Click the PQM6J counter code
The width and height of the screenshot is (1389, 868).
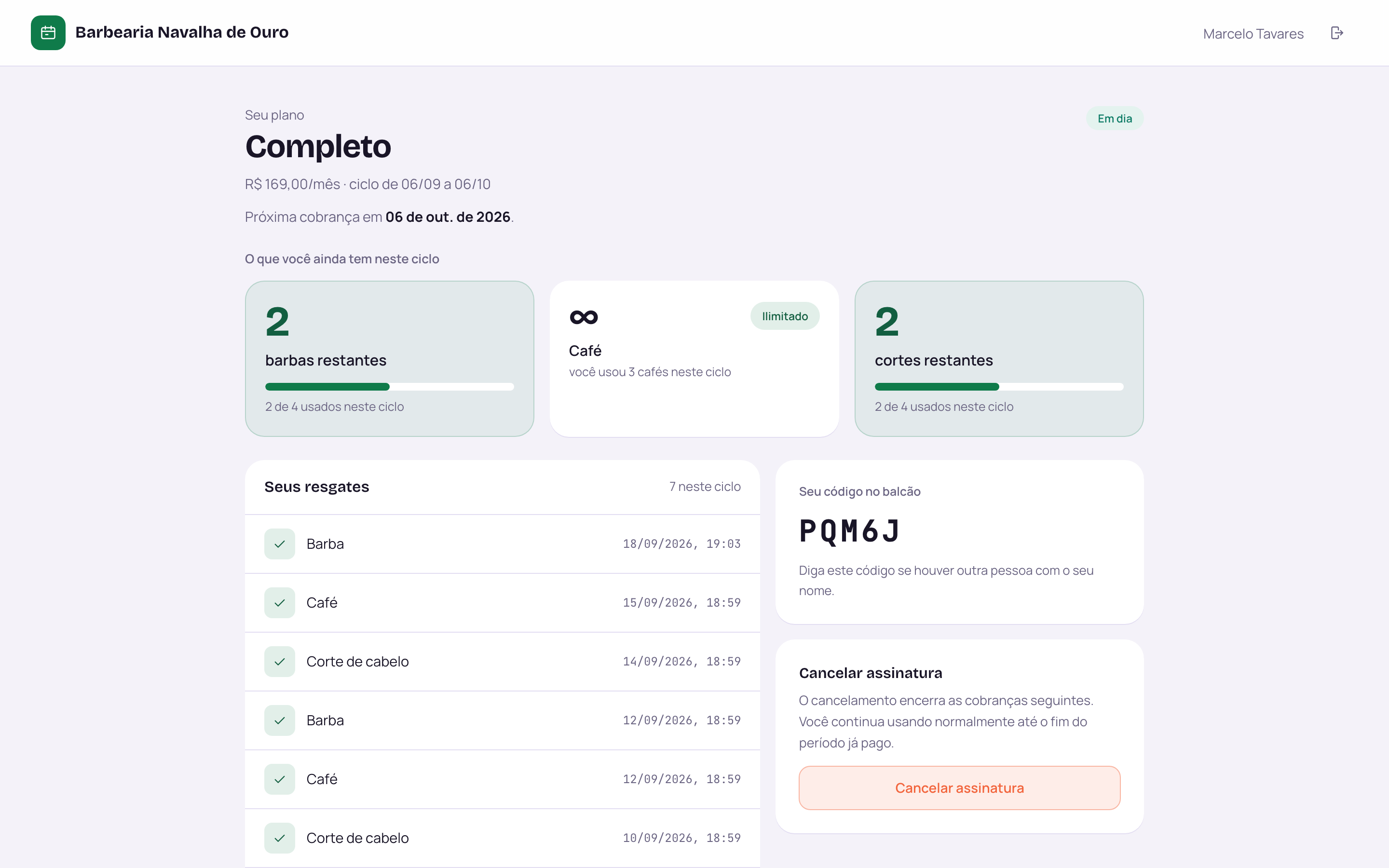pyautogui.click(x=849, y=531)
